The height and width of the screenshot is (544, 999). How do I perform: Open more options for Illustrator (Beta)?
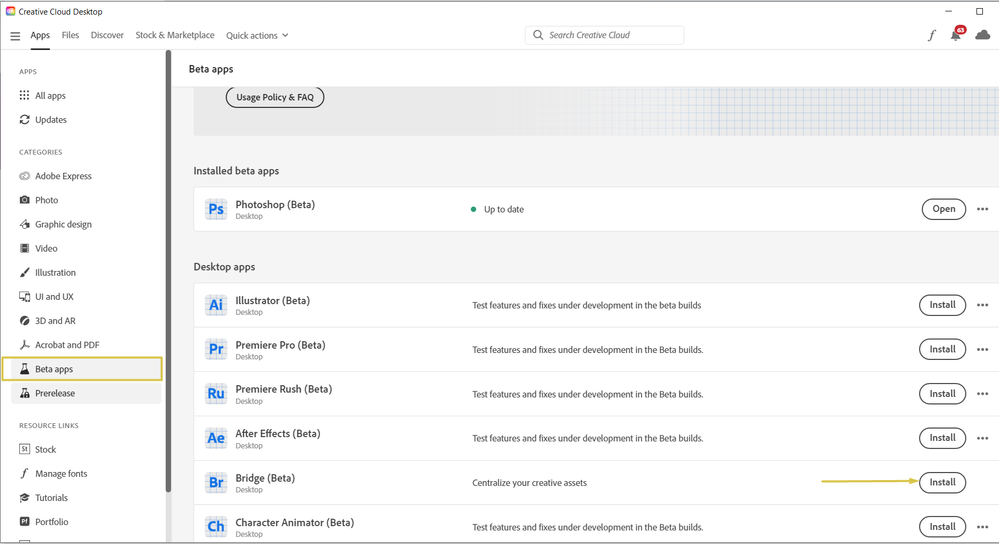click(x=982, y=305)
